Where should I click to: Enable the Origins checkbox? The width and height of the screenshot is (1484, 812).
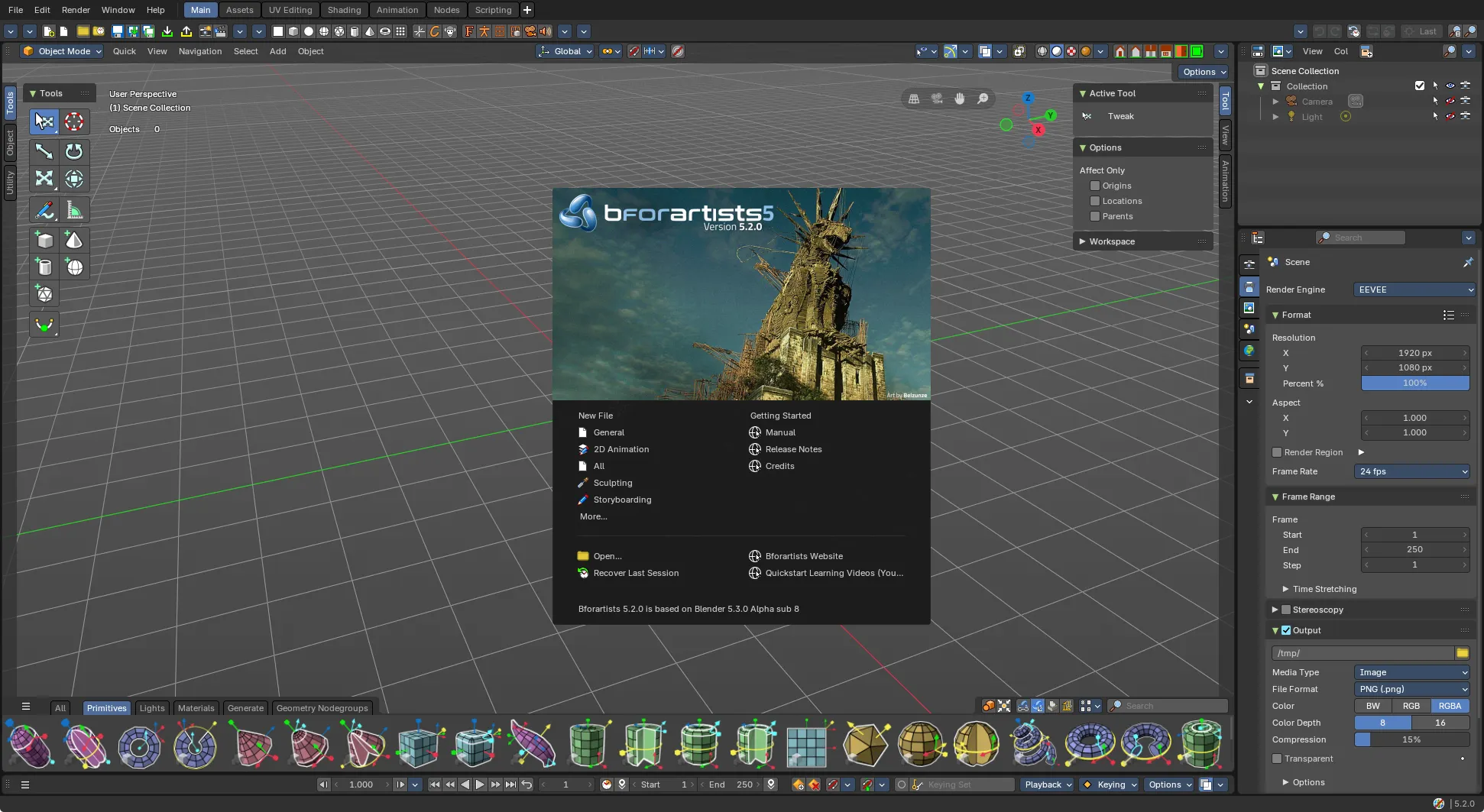click(1095, 186)
